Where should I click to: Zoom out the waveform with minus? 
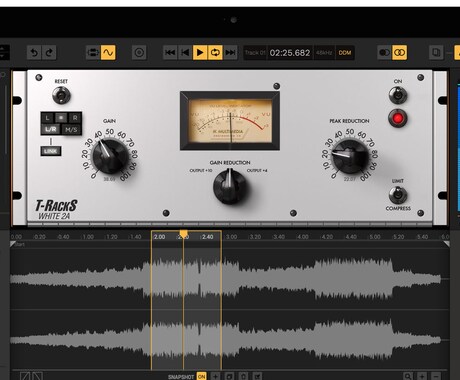pyautogui.click(x=436, y=377)
